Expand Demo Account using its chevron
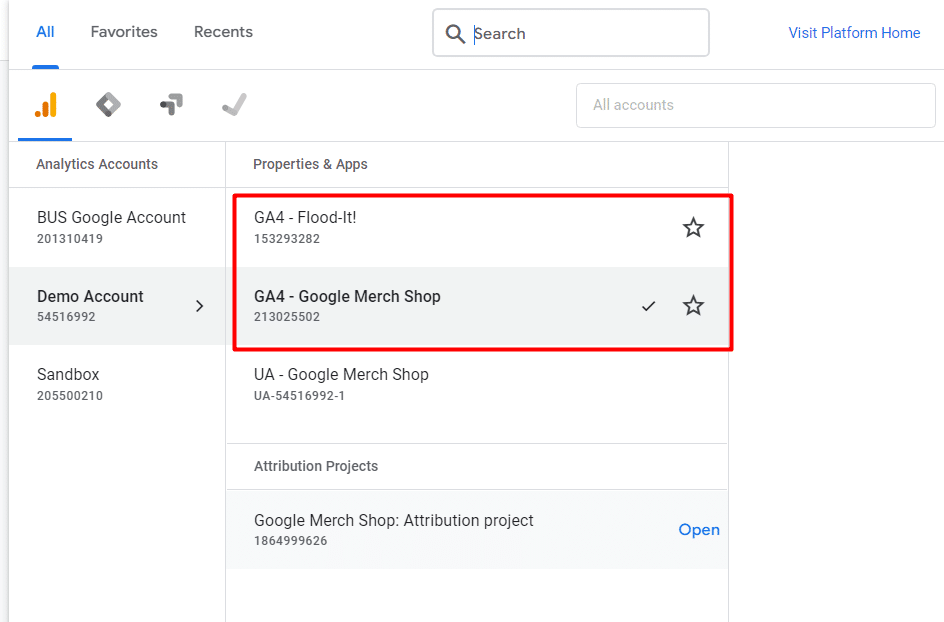This screenshot has width=944, height=622. [199, 306]
